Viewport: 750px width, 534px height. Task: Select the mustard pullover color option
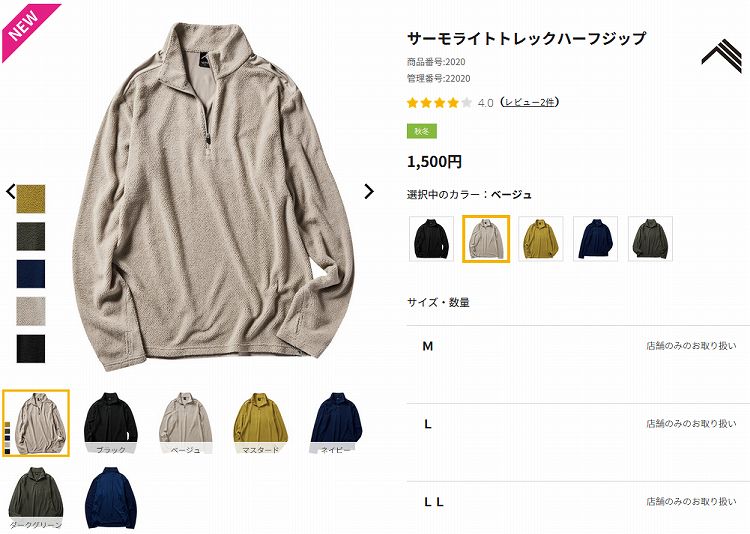(x=541, y=239)
